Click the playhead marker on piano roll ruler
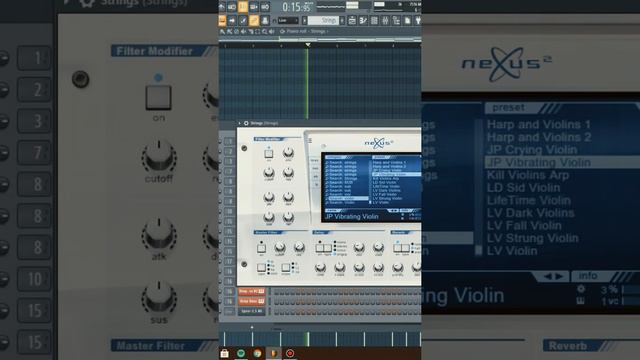640x360 pixels. pos(308,44)
